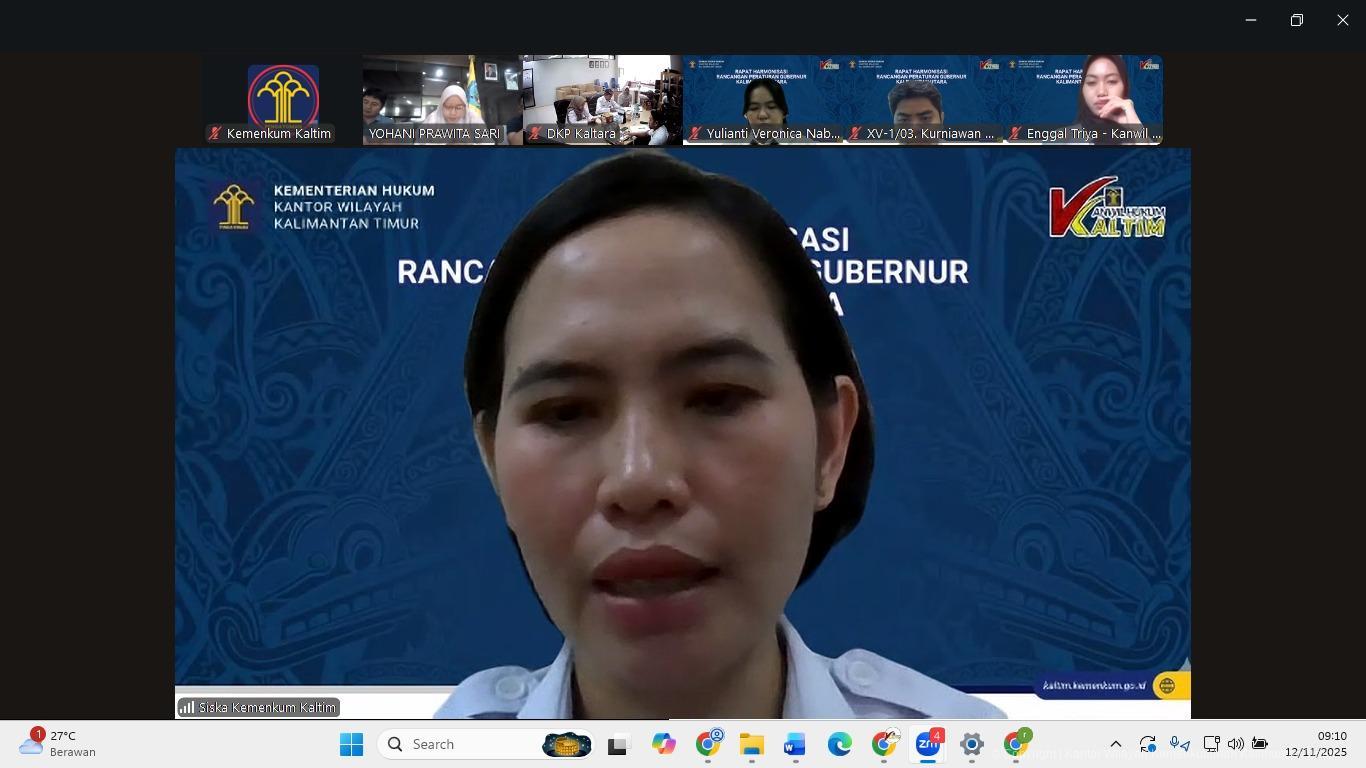Select the YOHANI PRAWITA SARI video tile
Viewport: 1366px width, 768px height.
coord(442,100)
